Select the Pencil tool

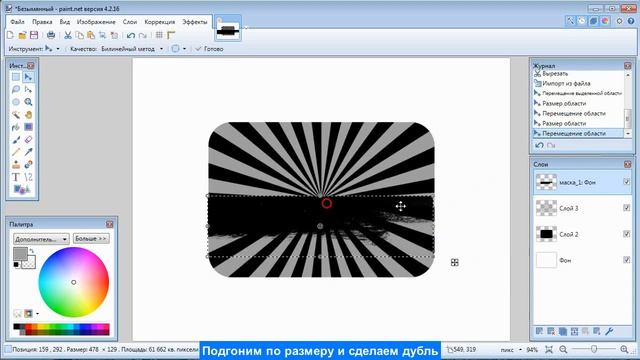(16, 152)
